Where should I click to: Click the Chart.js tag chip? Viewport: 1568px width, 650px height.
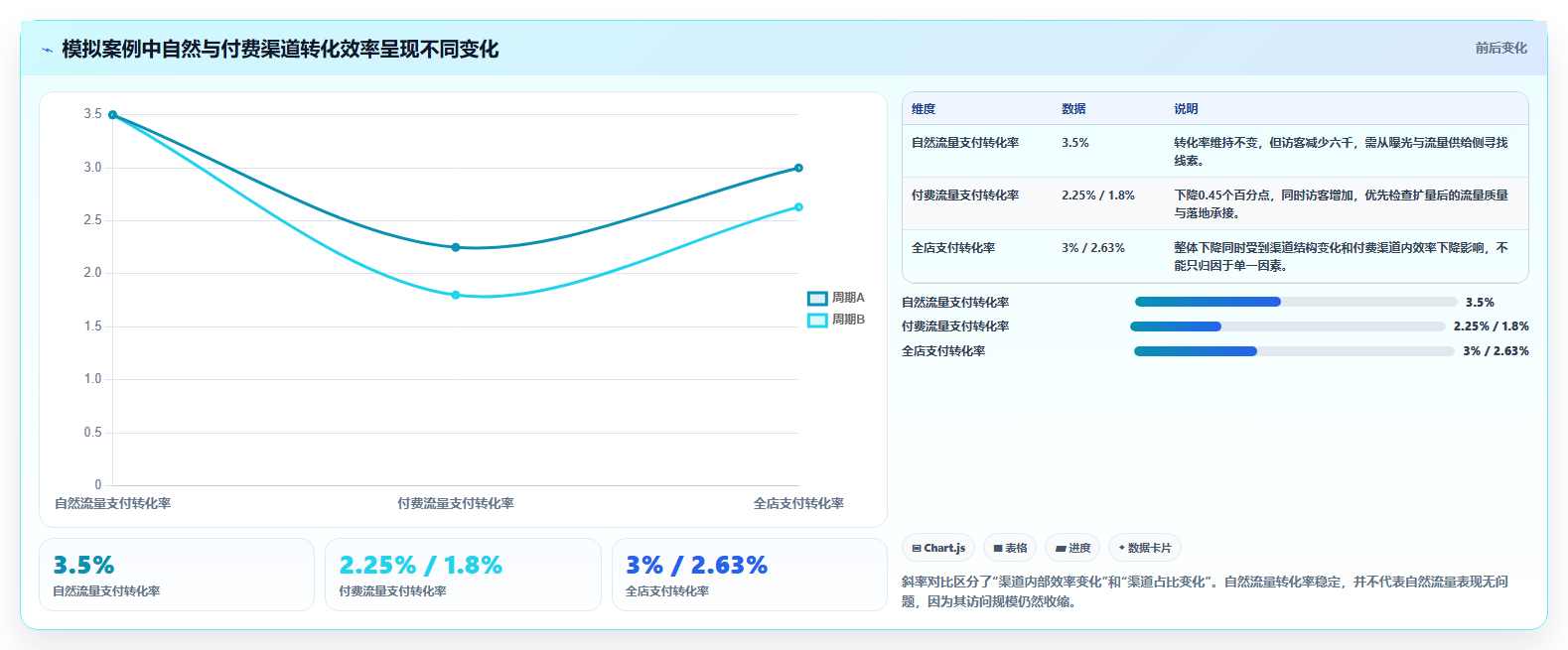tap(938, 548)
